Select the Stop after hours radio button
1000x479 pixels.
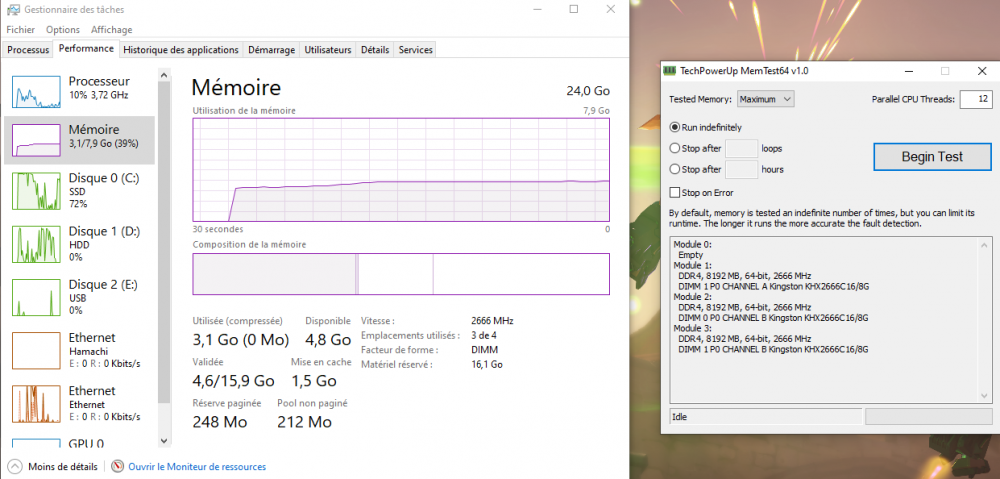click(675, 169)
